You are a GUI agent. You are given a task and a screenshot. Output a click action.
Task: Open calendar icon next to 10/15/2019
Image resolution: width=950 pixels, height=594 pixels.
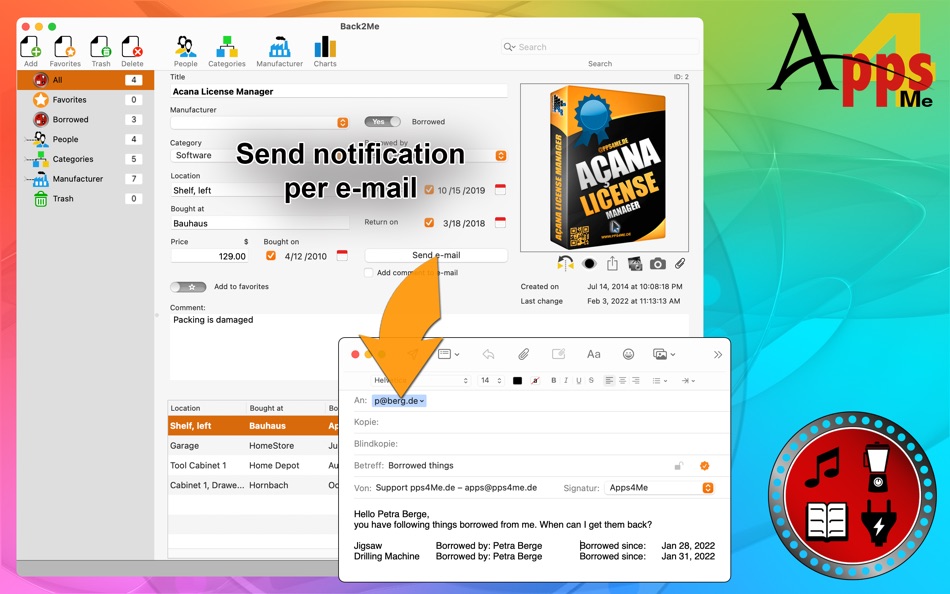[x=500, y=190]
